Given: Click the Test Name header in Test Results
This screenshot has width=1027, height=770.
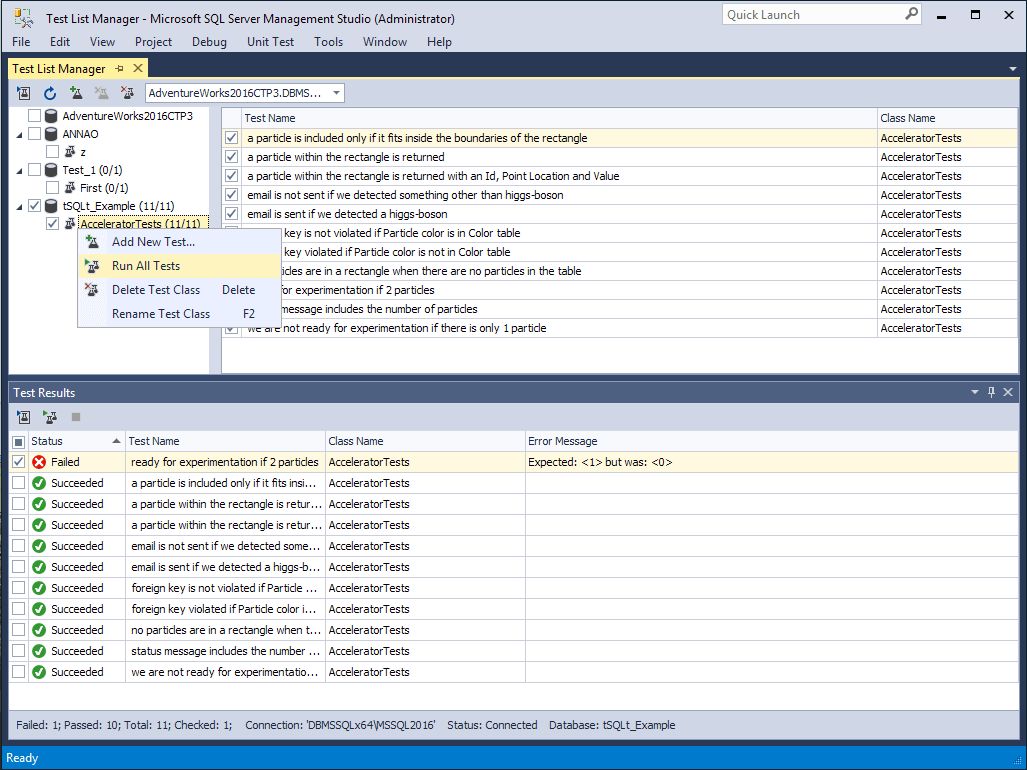Looking at the screenshot, I should click(x=225, y=441).
